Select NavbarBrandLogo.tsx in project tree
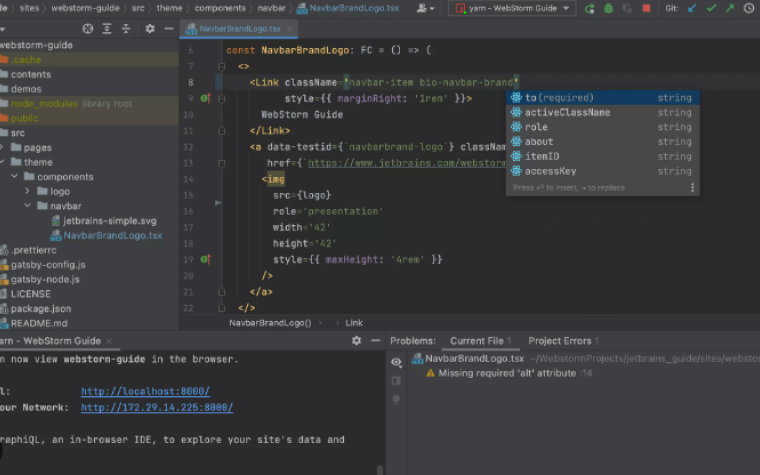 [x=112, y=236]
